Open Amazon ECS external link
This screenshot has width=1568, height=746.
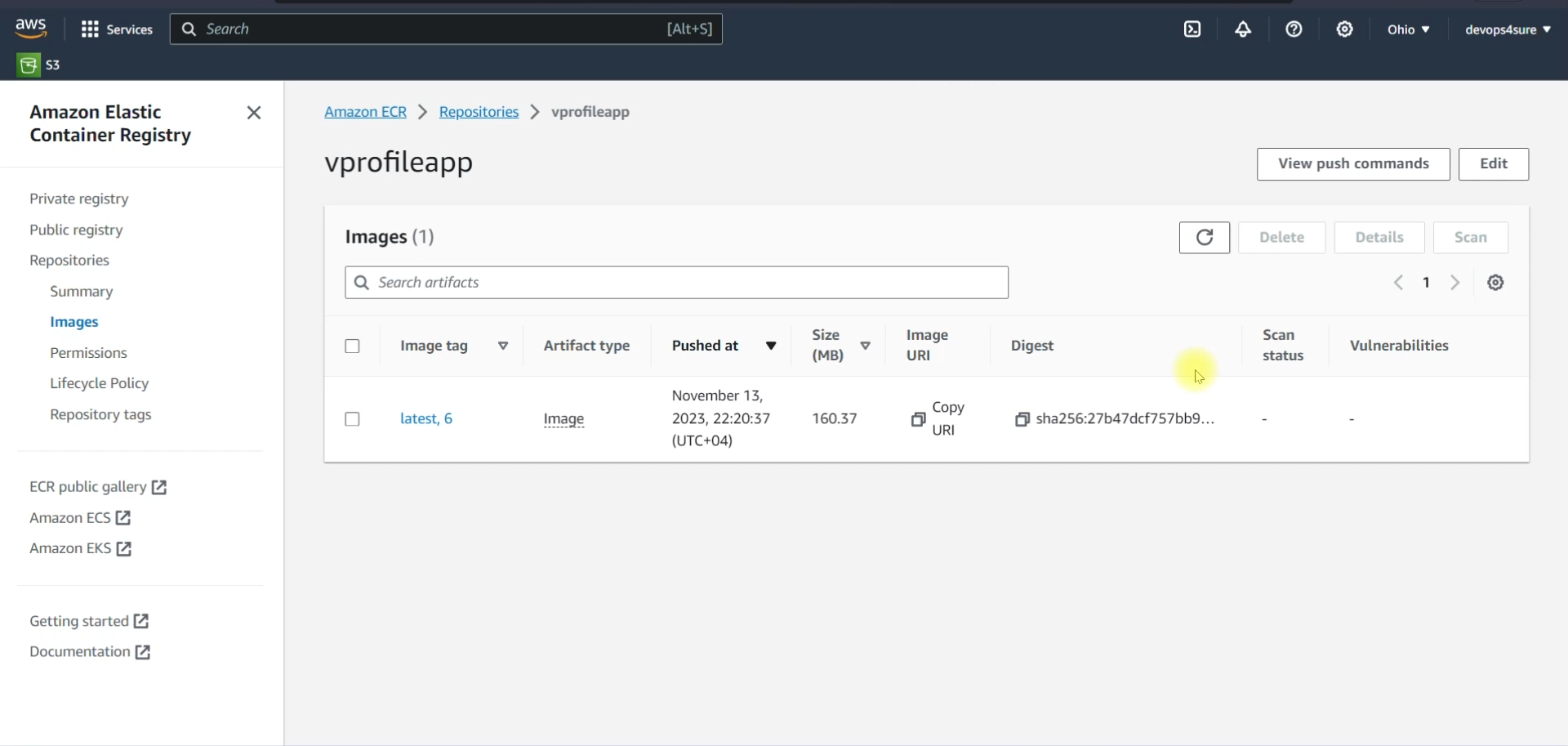point(80,518)
